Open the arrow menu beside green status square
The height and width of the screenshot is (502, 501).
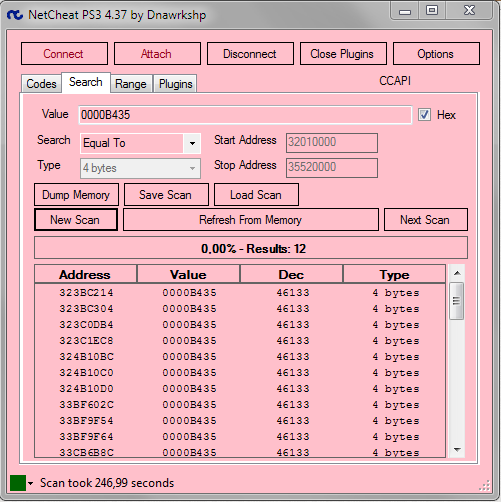tap(31, 483)
